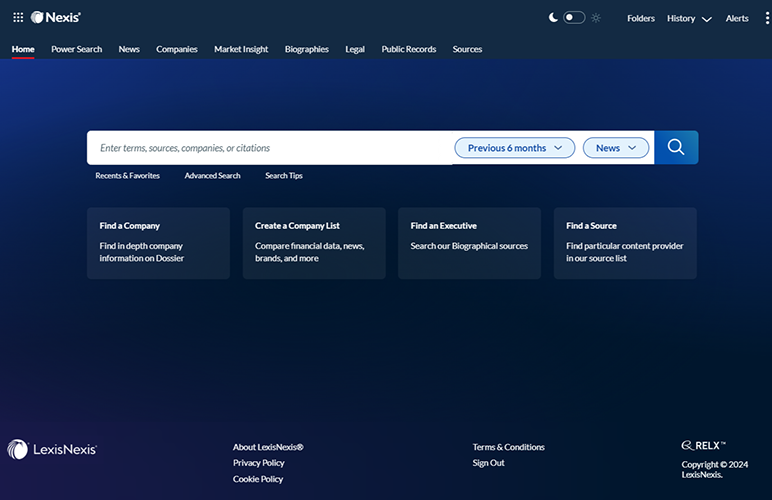Click the RELX logo in footer

(703, 446)
